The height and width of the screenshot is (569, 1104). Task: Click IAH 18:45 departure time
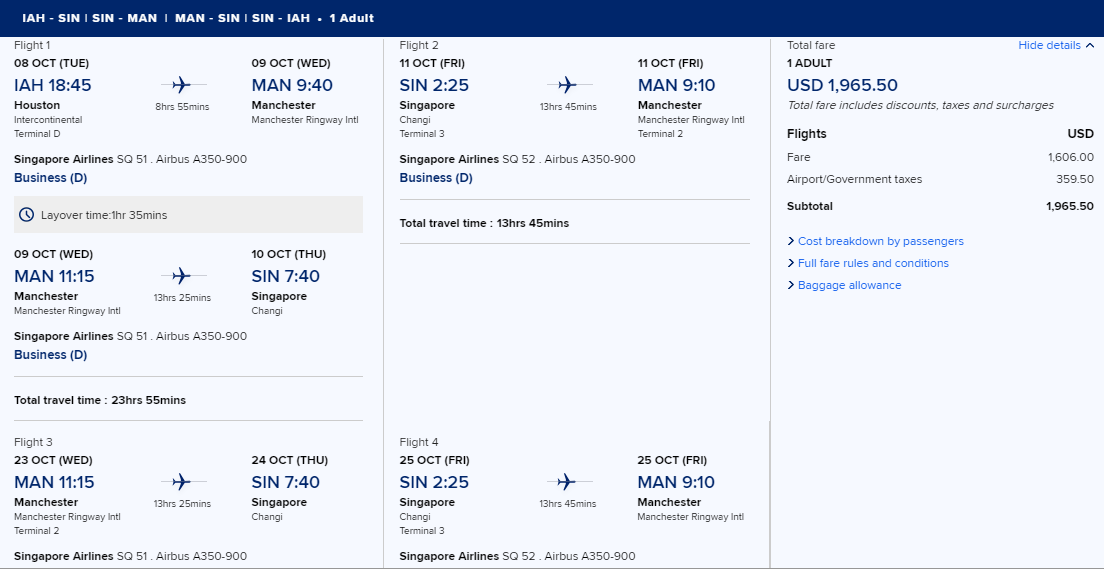point(53,85)
